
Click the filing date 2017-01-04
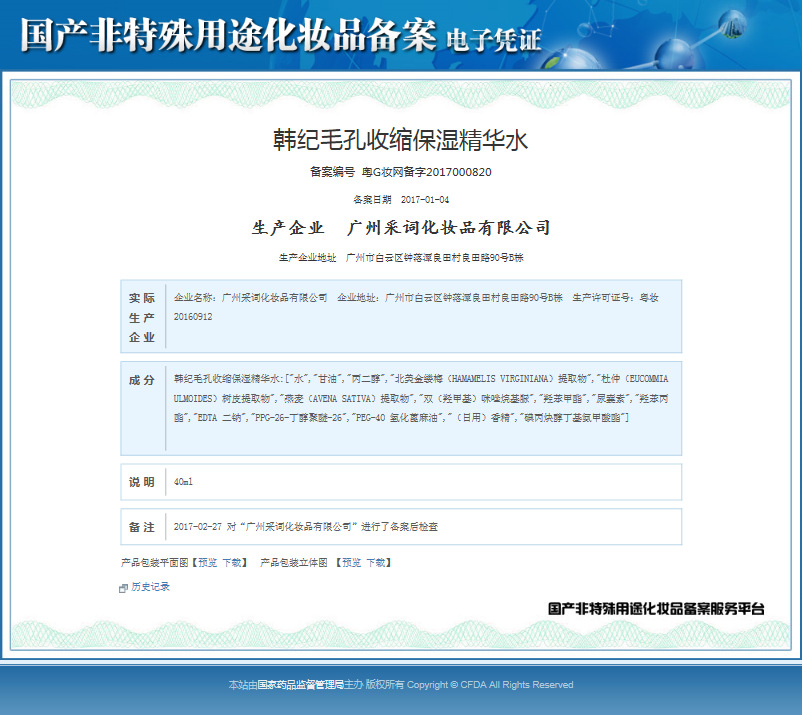425,199
